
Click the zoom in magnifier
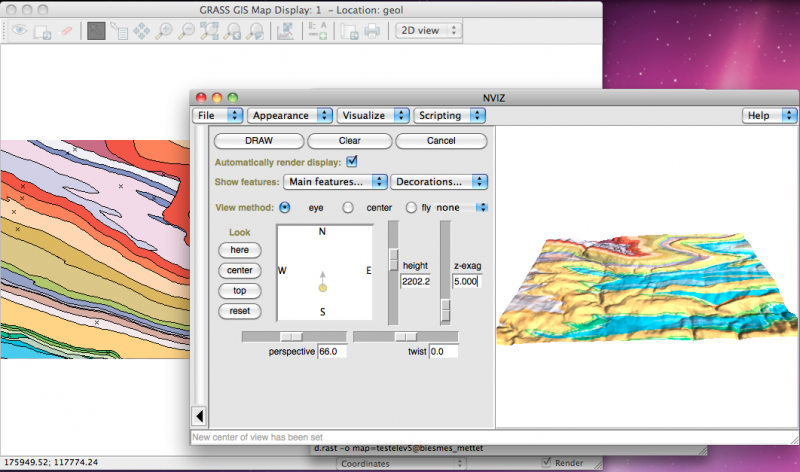(164, 31)
